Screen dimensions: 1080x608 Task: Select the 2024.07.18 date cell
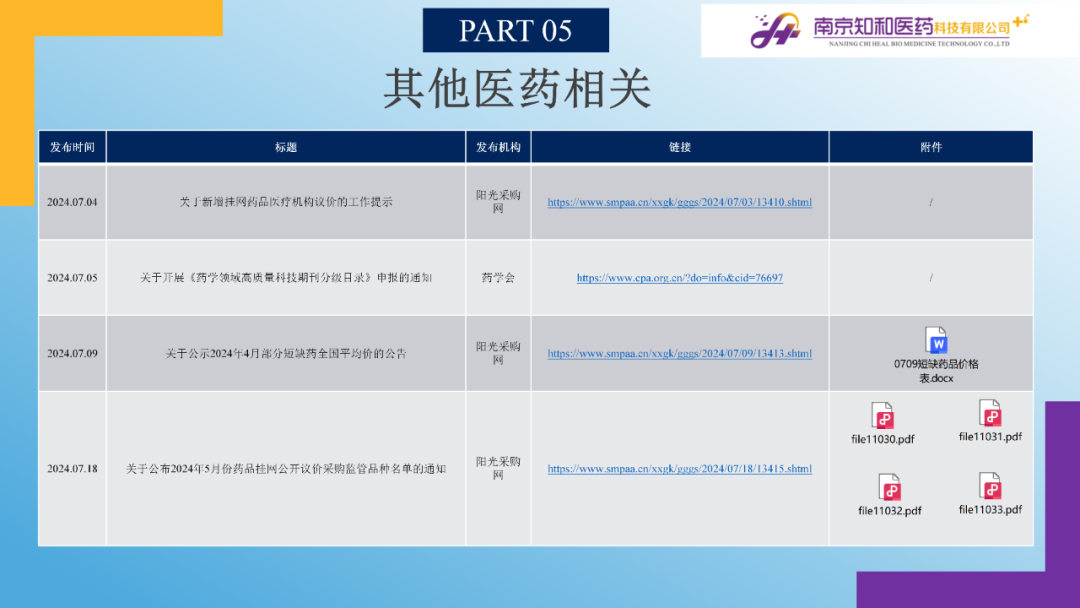72,468
